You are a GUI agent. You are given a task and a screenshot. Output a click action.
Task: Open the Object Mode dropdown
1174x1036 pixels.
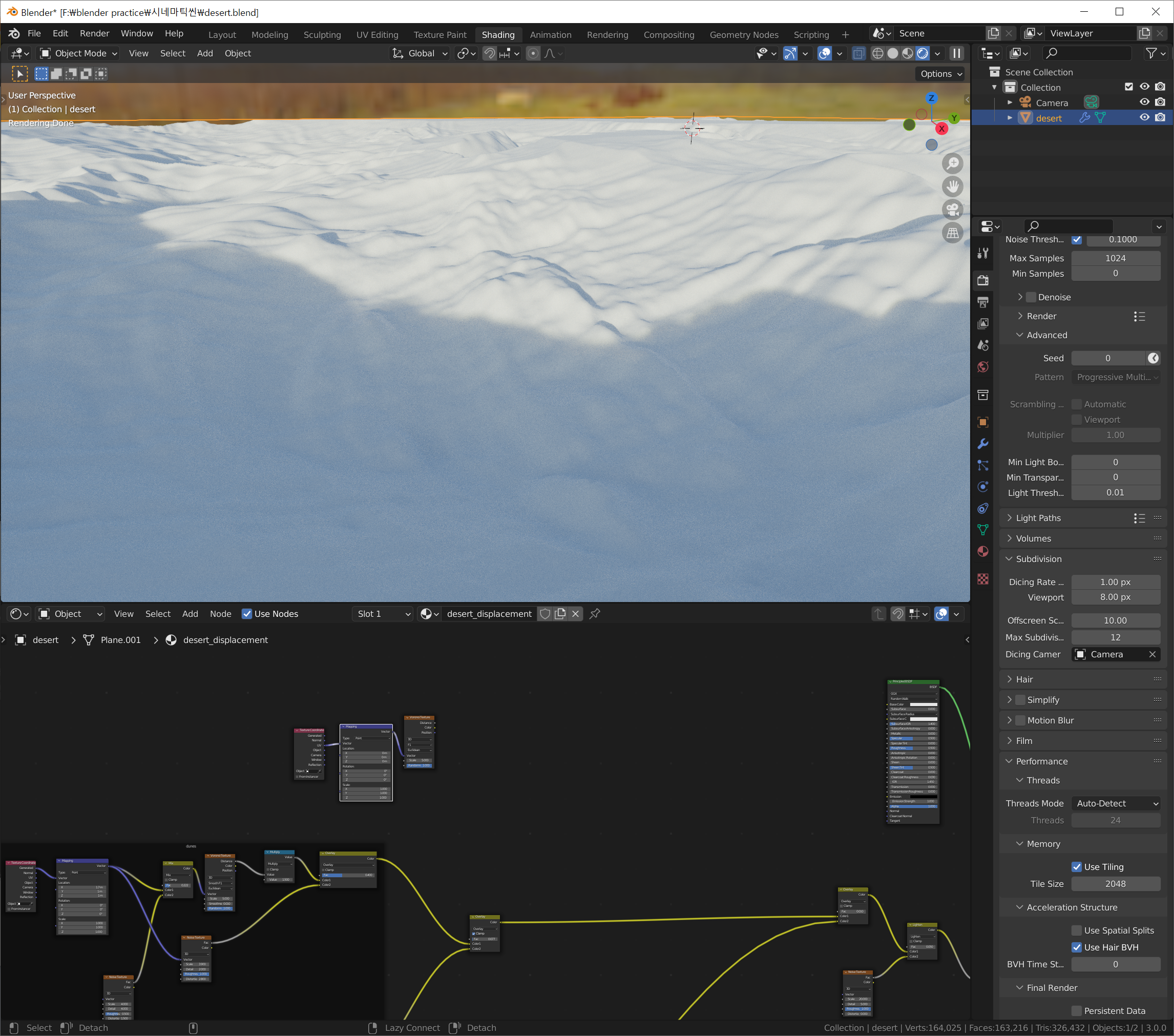(x=78, y=53)
